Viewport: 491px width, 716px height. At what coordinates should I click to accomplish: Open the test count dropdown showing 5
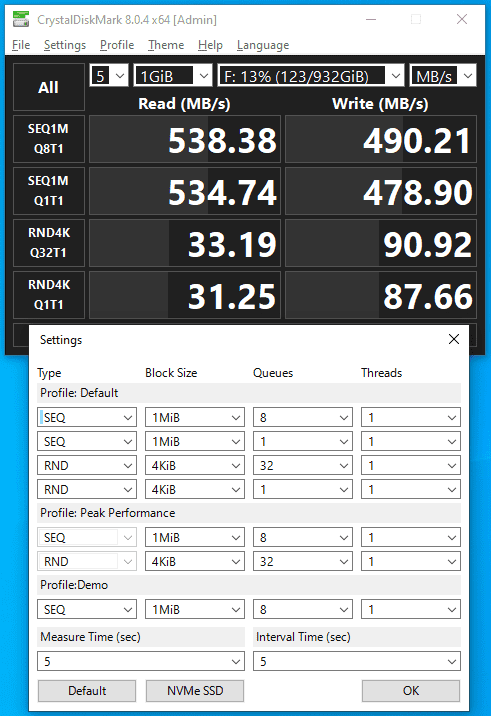(109, 75)
